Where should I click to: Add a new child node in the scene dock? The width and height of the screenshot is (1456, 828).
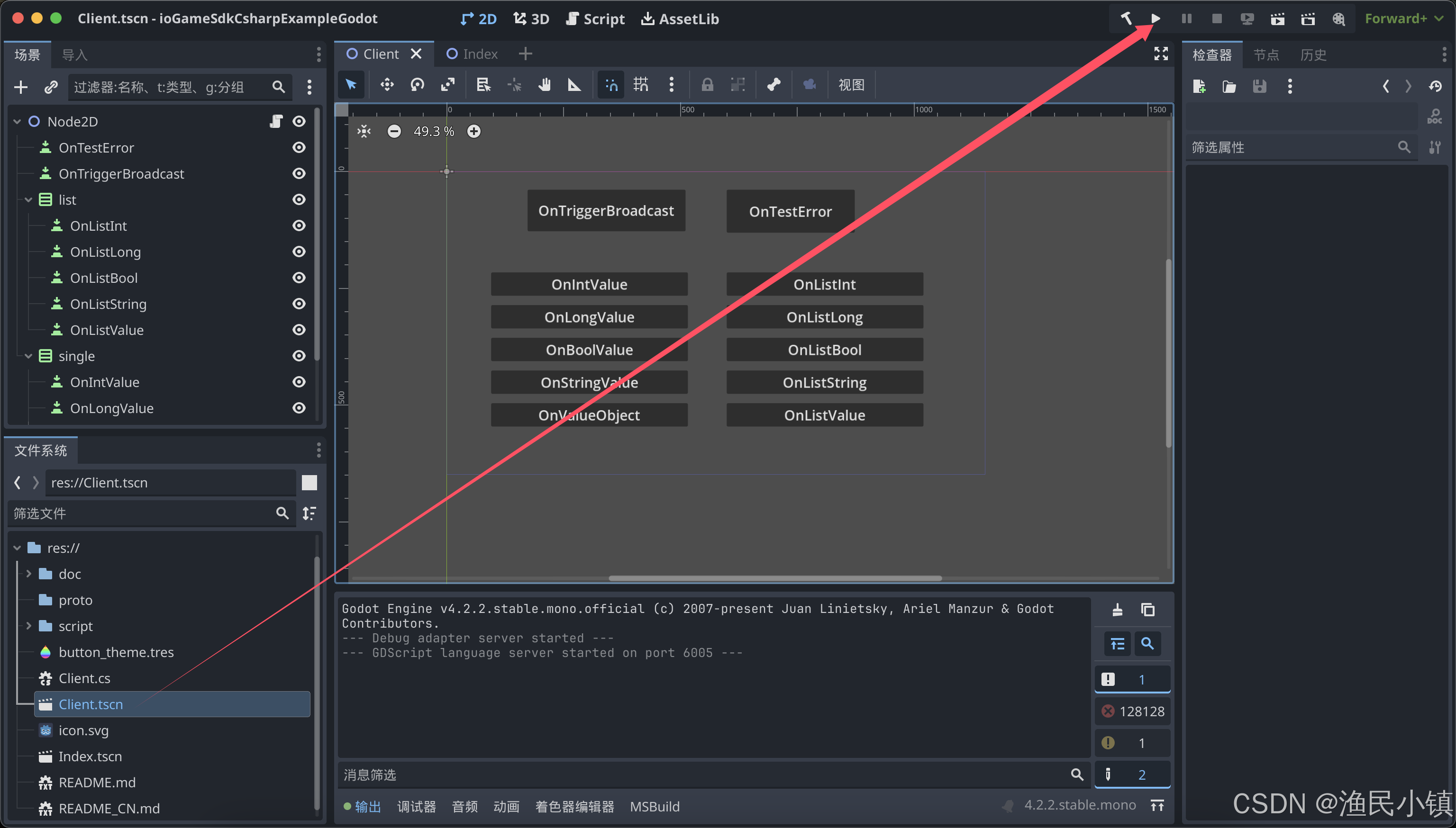20,86
